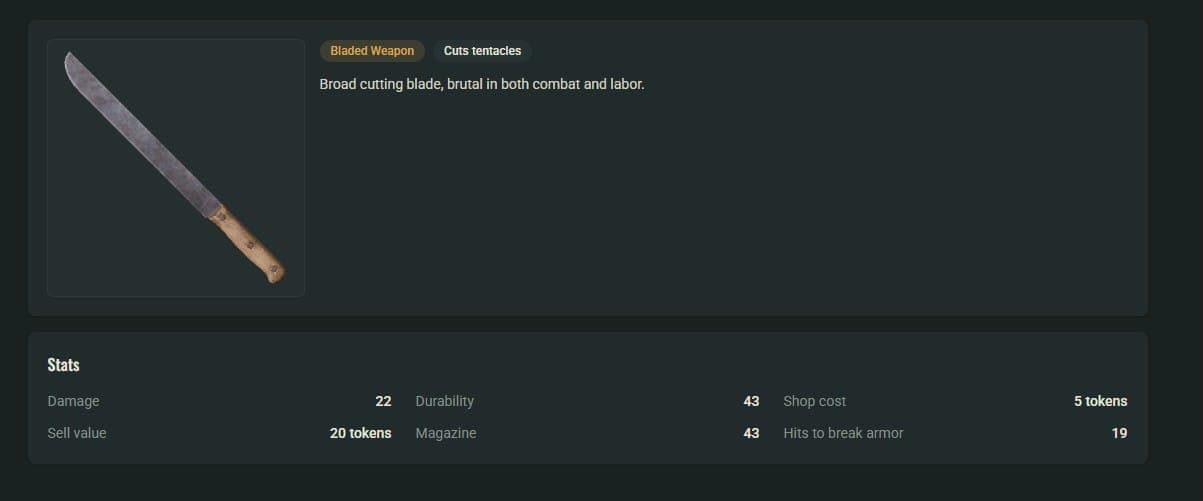This screenshot has height=501, width=1203.
Task: Select the Bladed Weapon tag
Action: (372, 51)
